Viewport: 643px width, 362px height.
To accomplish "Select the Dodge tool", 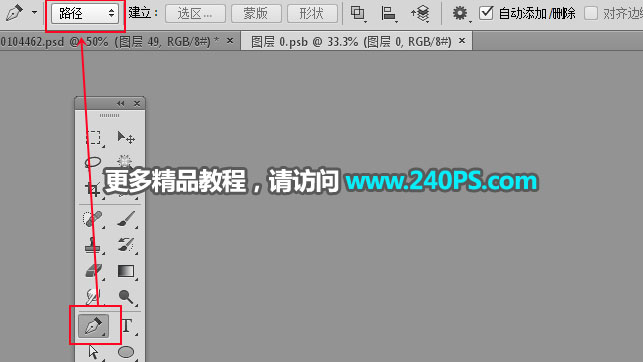I will (x=125, y=297).
